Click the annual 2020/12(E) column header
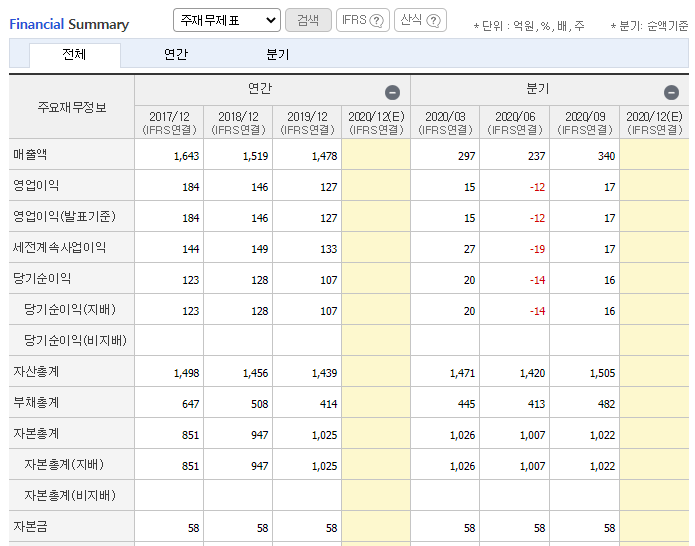 (376, 122)
